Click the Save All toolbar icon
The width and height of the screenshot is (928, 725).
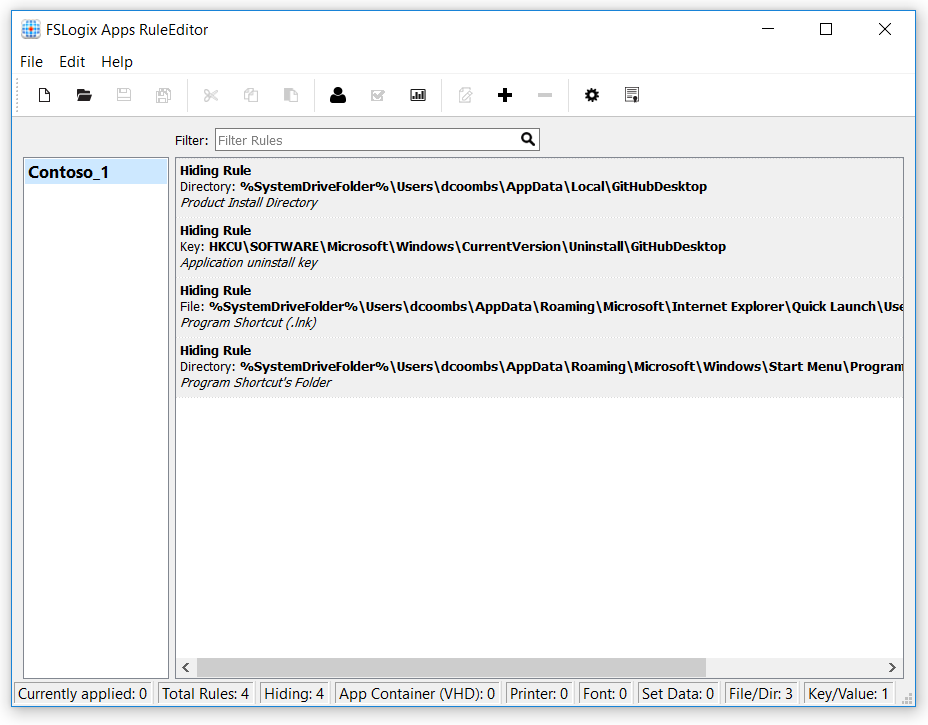click(x=163, y=95)
